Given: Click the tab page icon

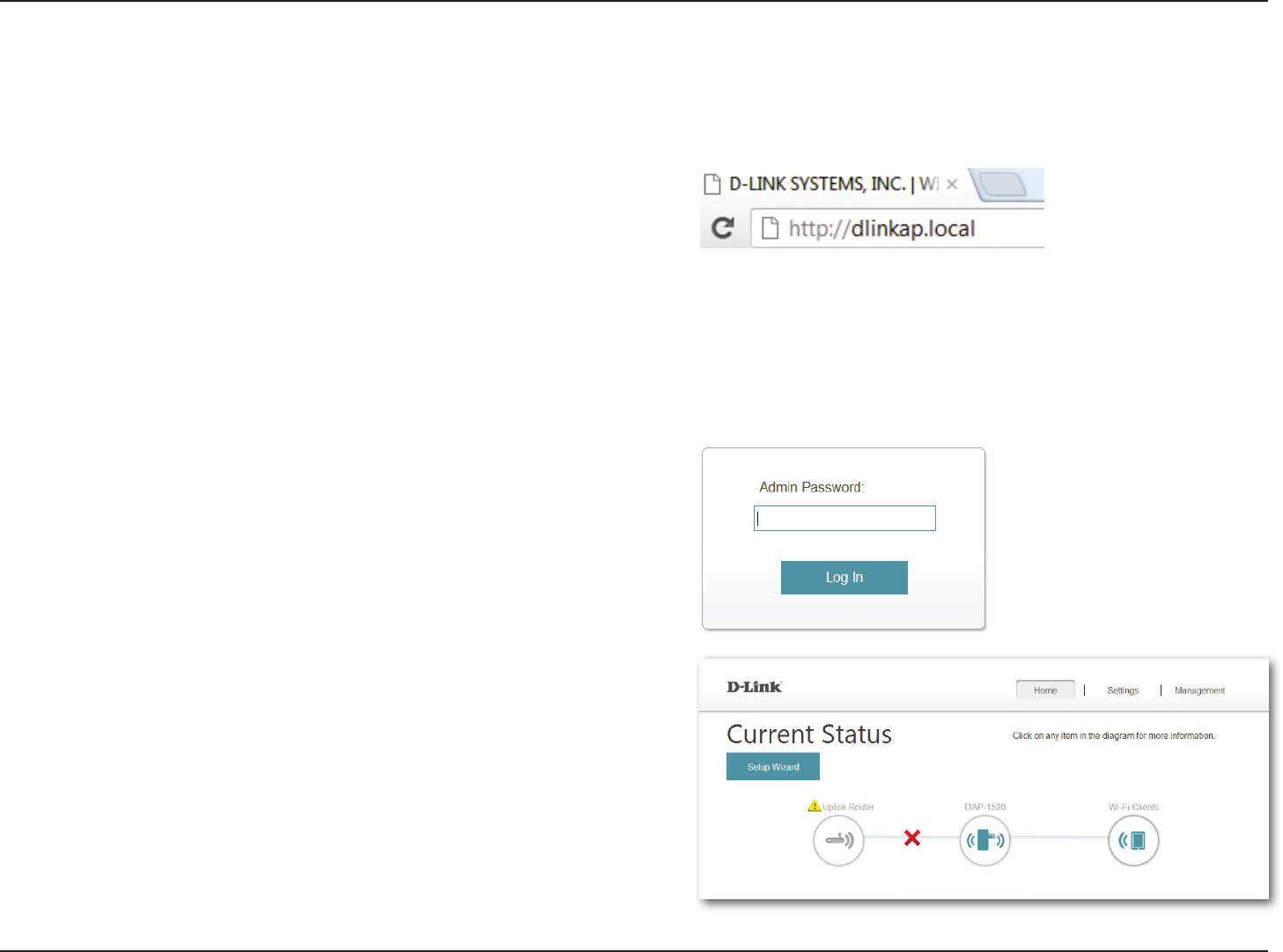Looking at the screenshot, I should 712,184.
